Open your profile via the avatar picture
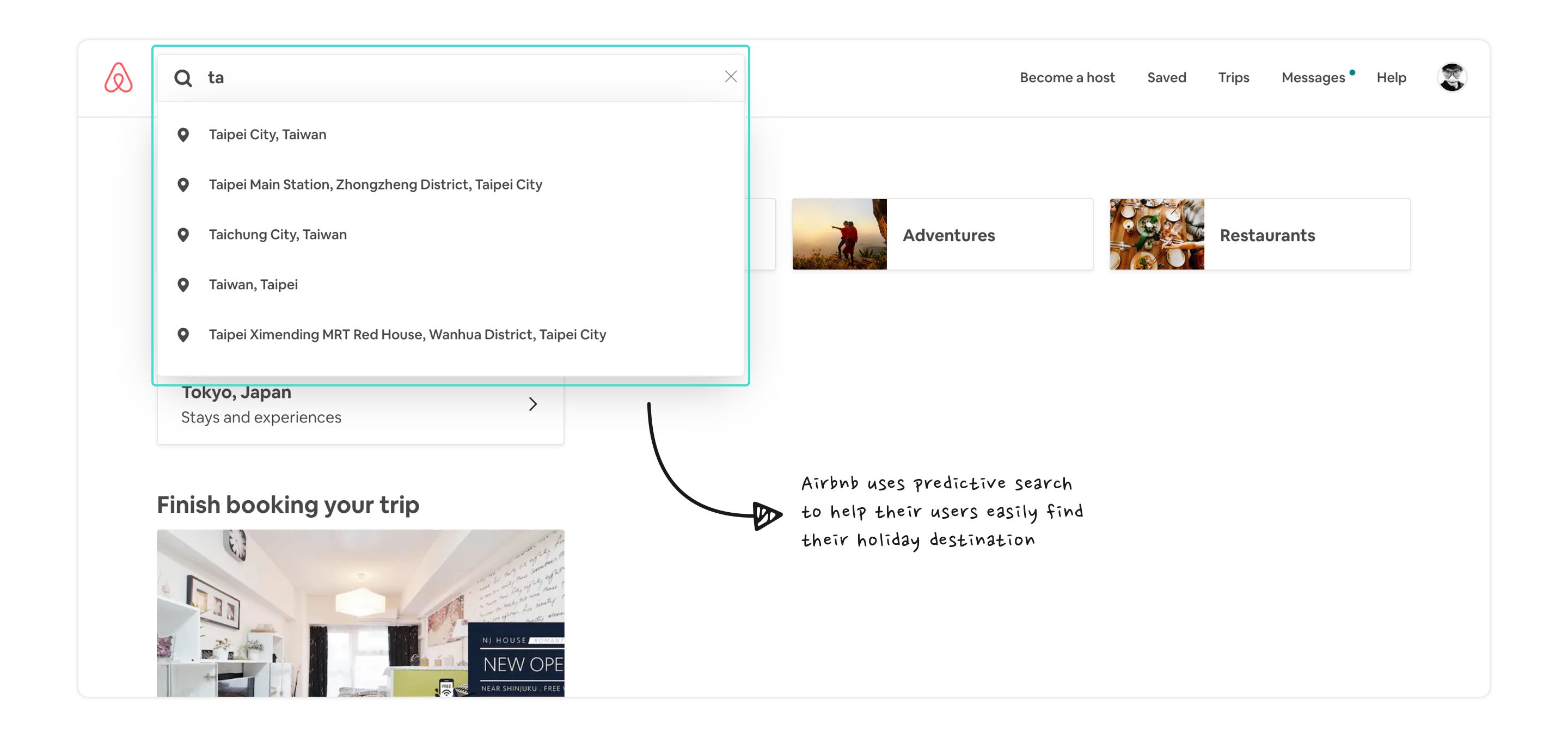 1453,77
